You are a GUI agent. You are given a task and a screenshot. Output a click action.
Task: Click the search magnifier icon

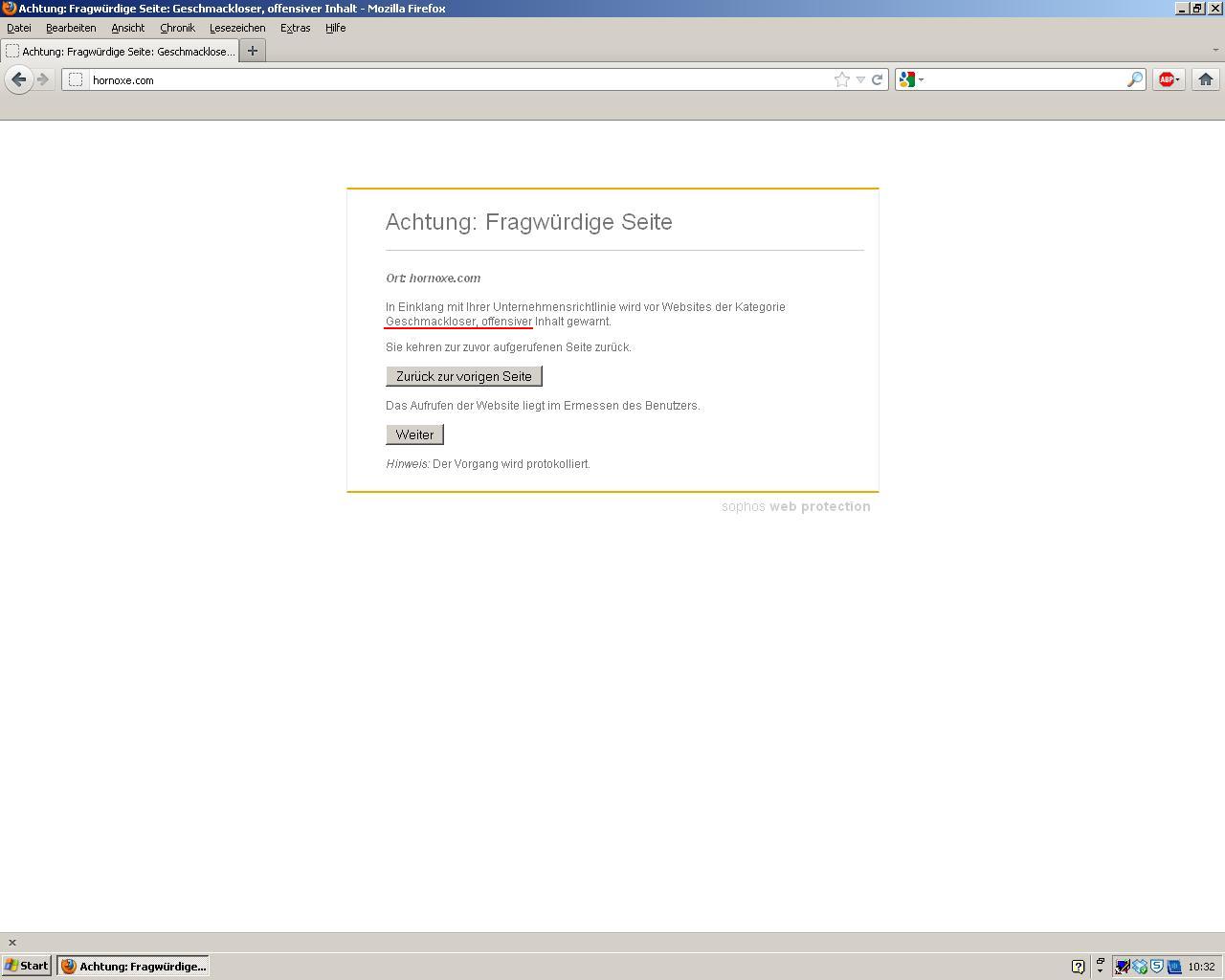click(1134, 79)
